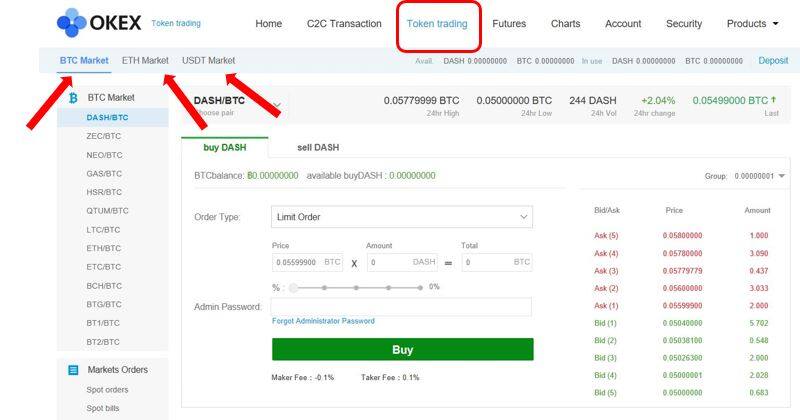Viewport: 800px width, 420px height.
Task: Select the buy DASH tab
Action: (x=224, y=147)
